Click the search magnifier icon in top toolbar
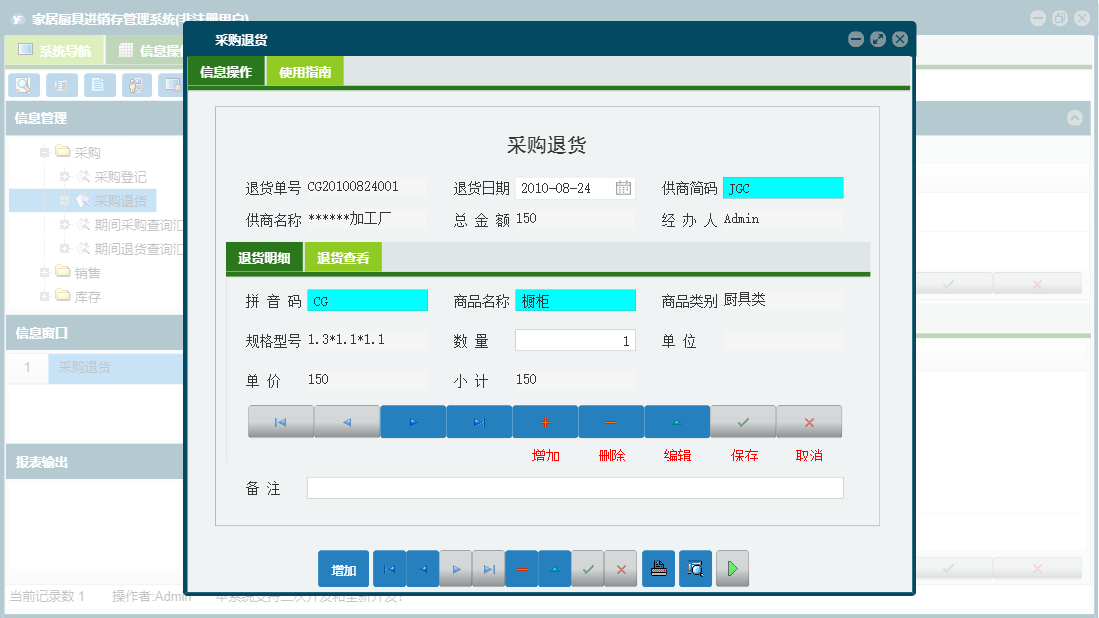The width and height of the screenshot is (1099, 618). coord(23,85)
